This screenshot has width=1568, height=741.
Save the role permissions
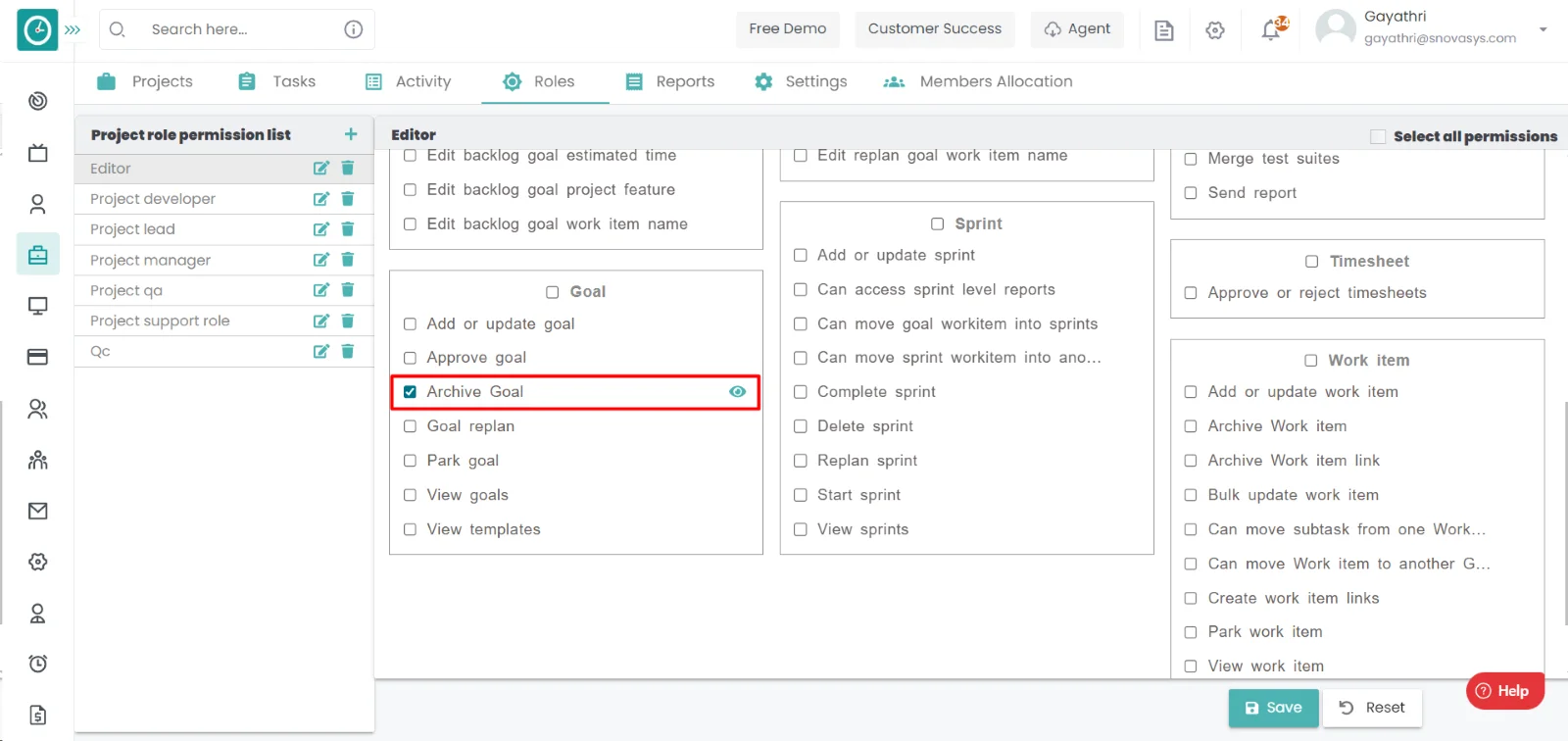pyautogui.click(x=1273, y=708)
